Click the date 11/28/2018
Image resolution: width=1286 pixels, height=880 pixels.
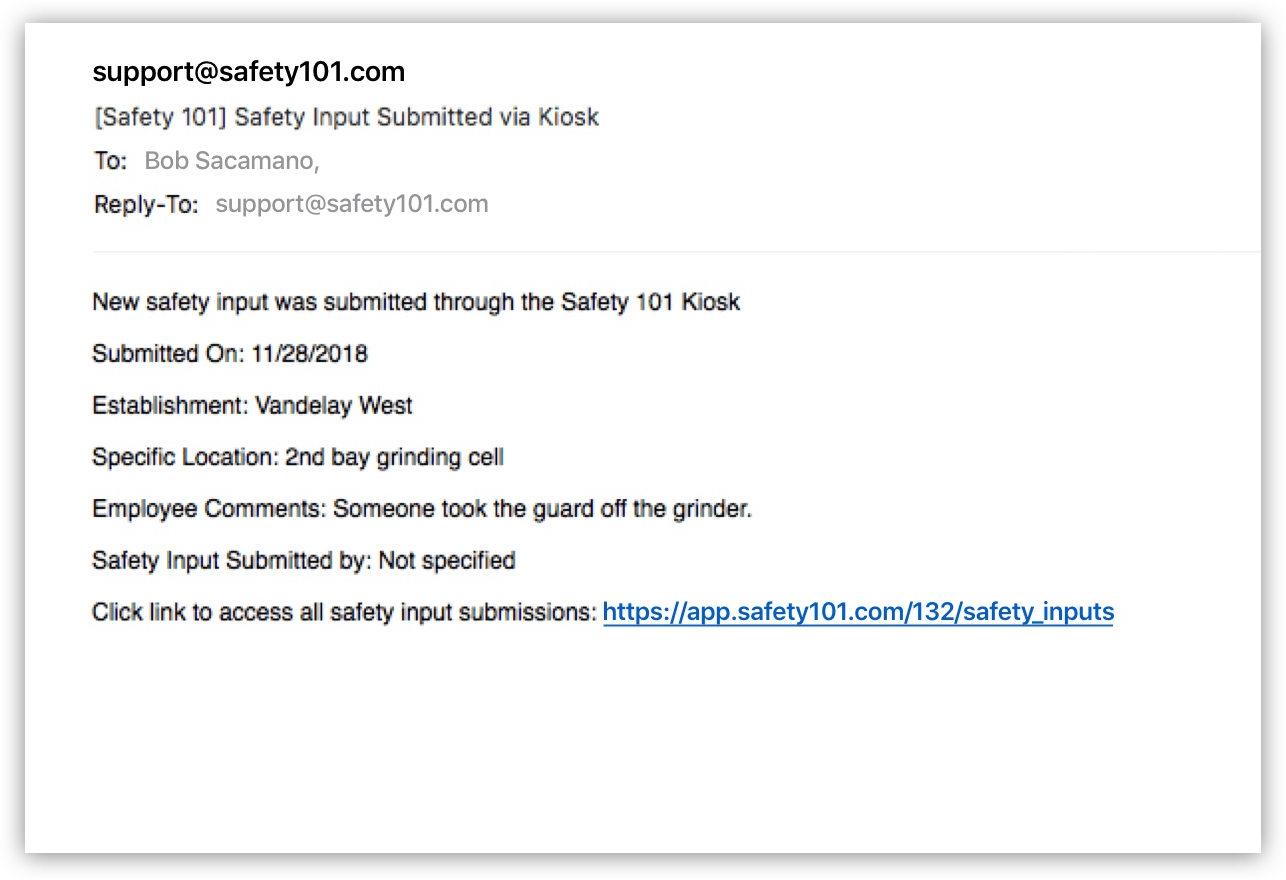(310, 353)
